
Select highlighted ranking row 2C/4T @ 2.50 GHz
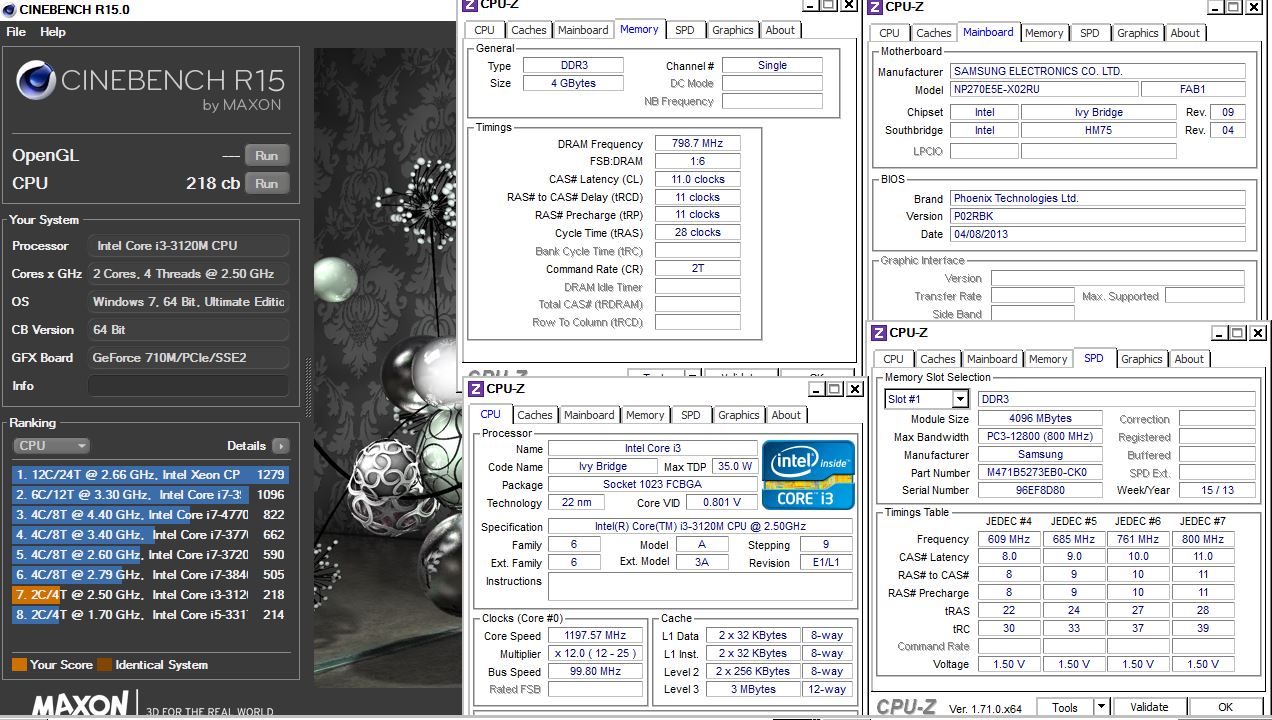coord(150,595)
